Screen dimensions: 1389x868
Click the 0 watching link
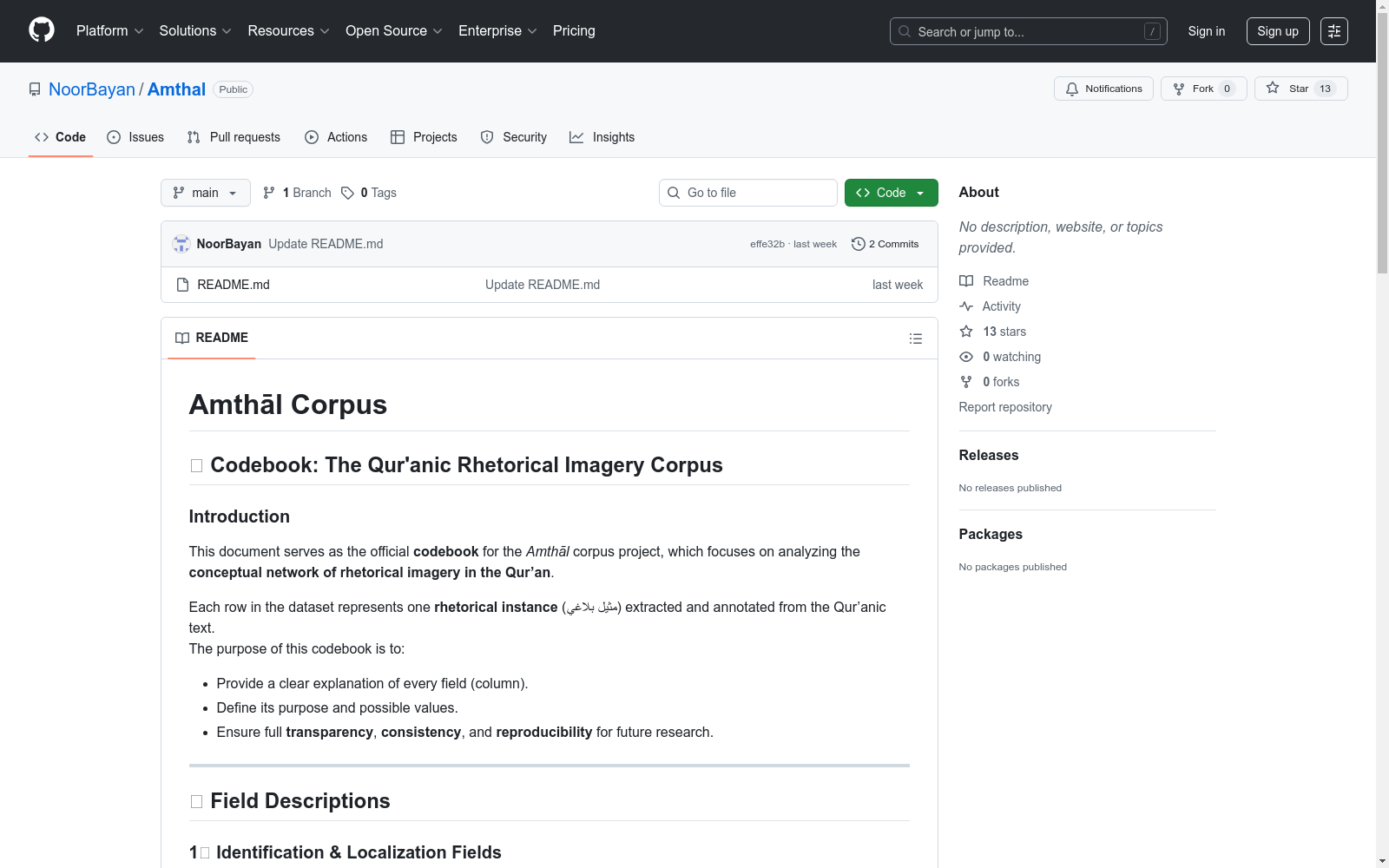[x=1011, y=357]
